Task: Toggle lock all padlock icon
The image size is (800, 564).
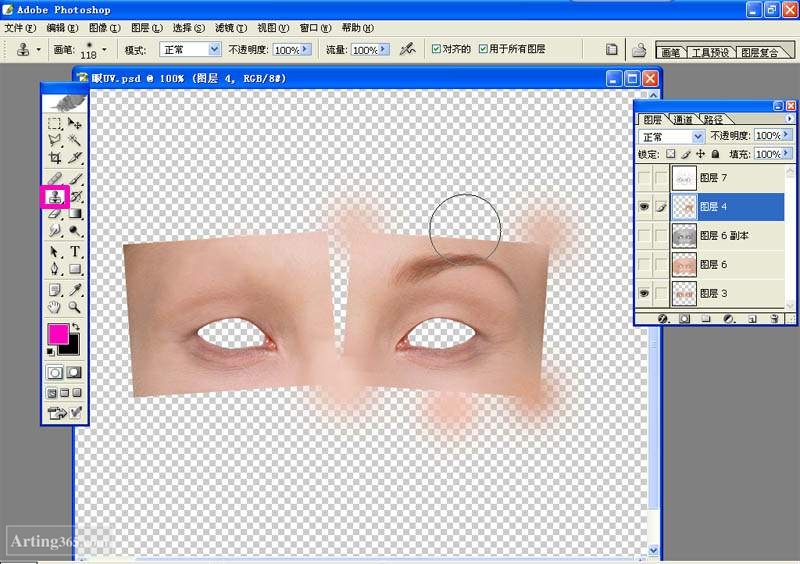Action: (x=715, y=154)
